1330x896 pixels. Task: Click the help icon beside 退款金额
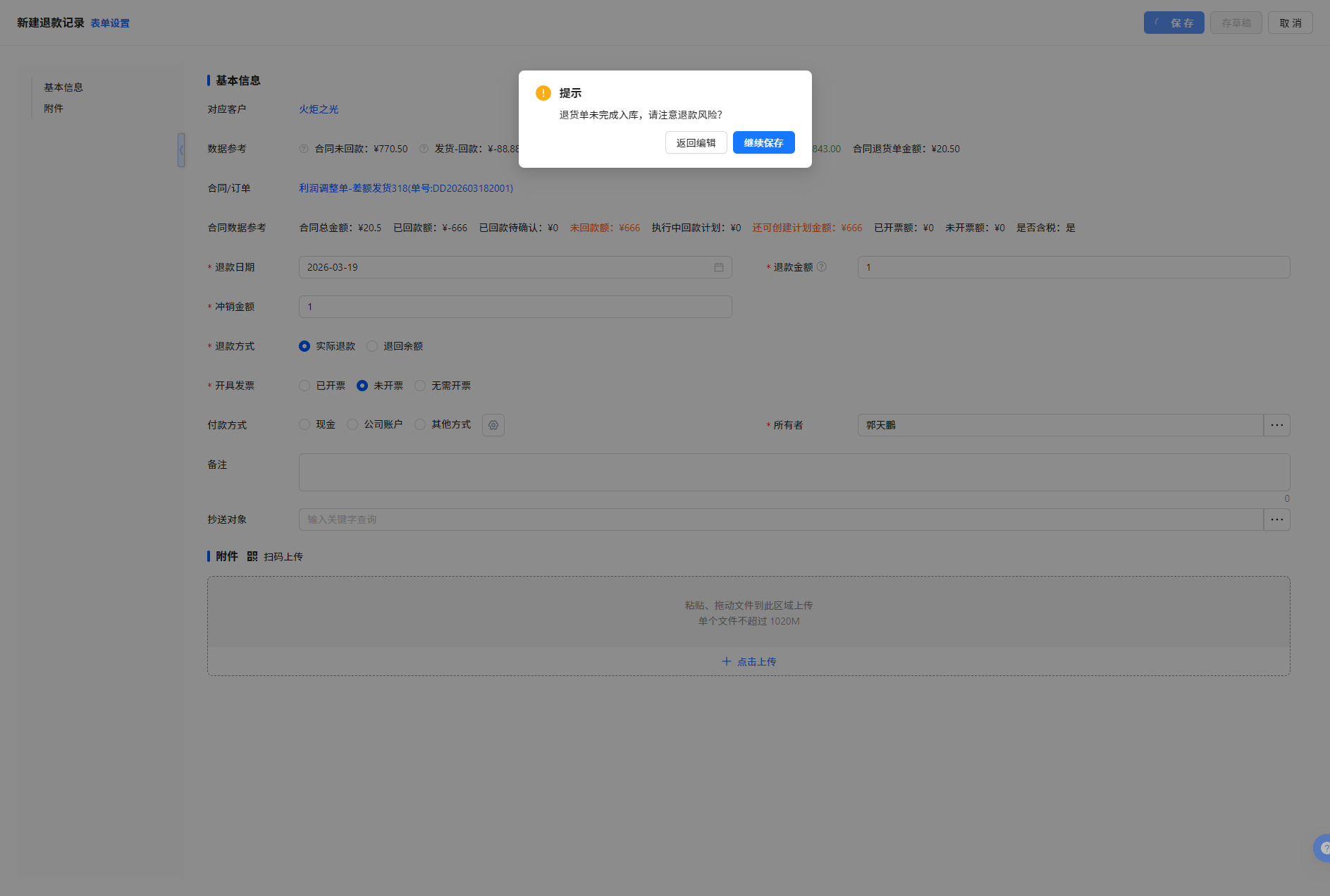click(x=821, y=266)
